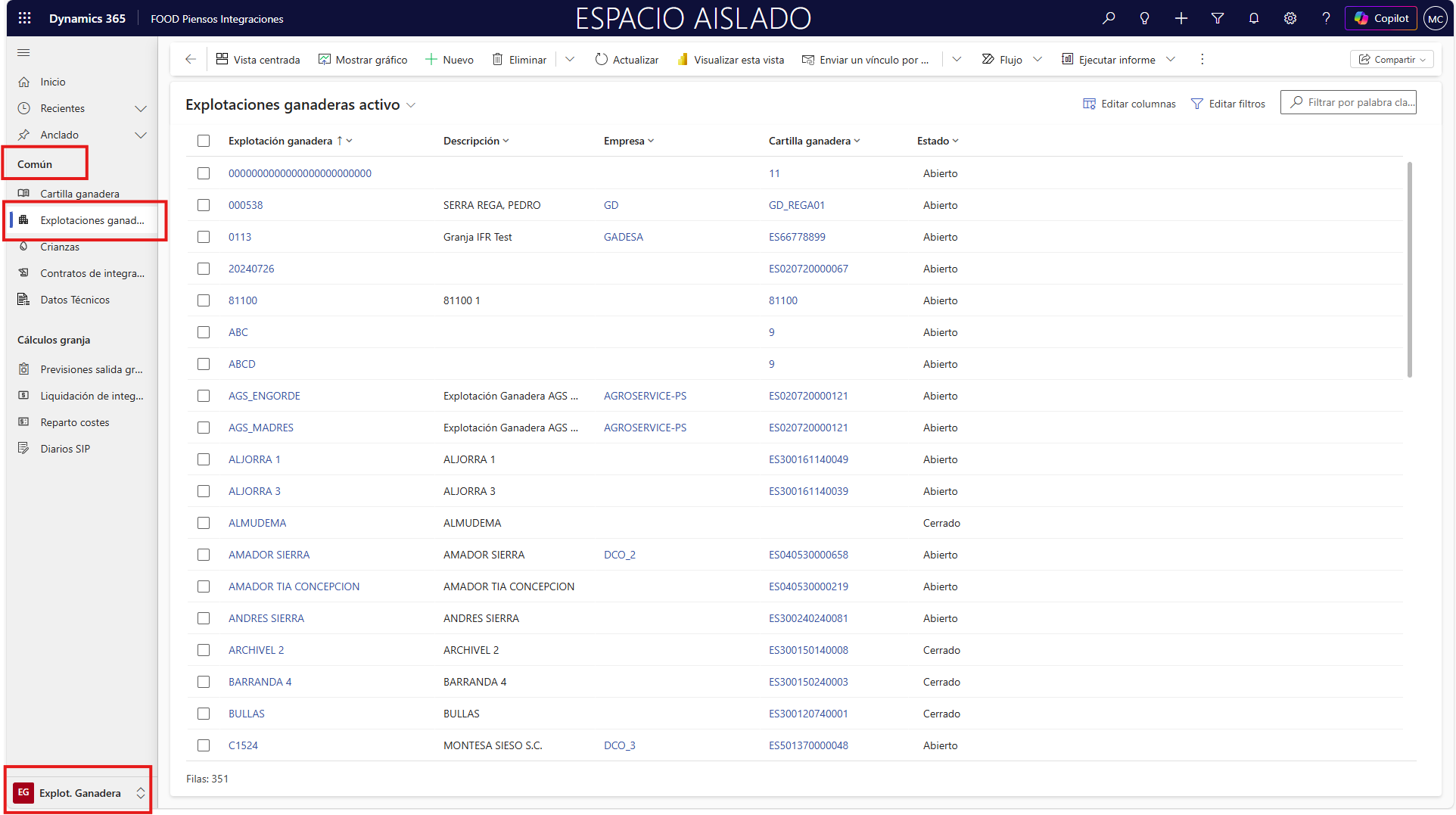The width and height of the screenshot is (1456, 815).
Task: Click the Actualizar refresh icon
Action: click(x=602, y=60)
